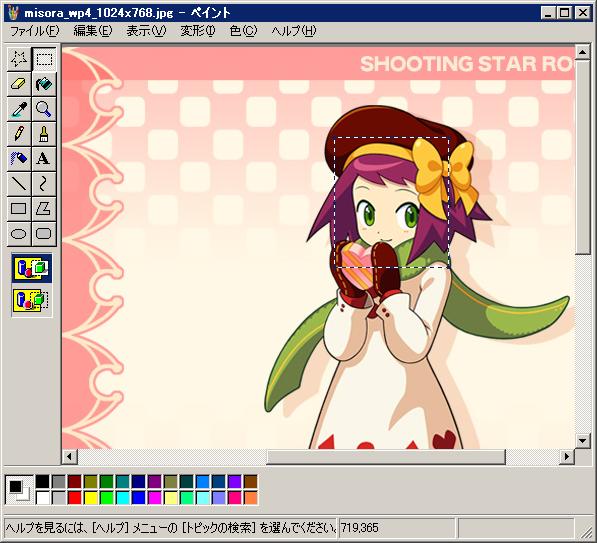Pick the black palette color
The width and height of the screenshot is (597, 543).
coord(43,481)
